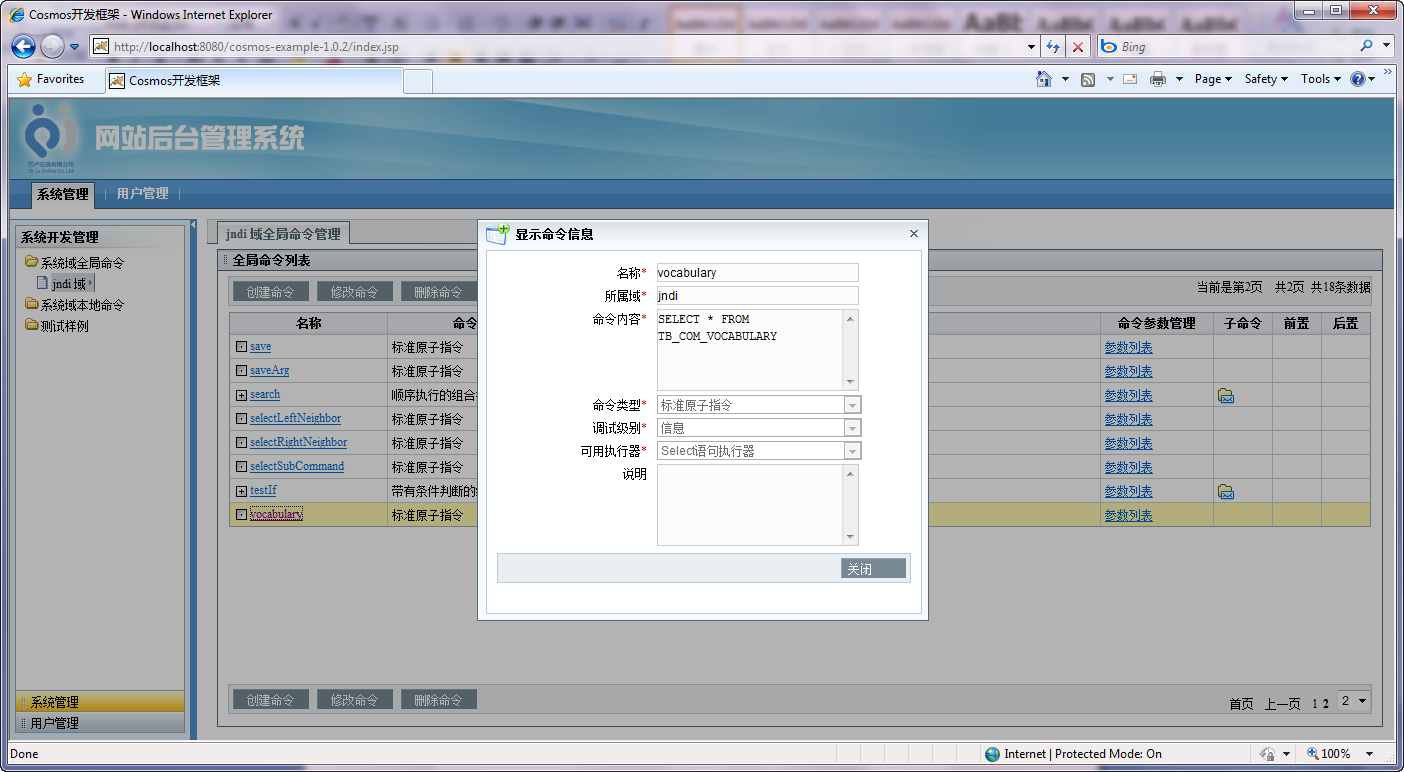Click the 关闭 button in dialog

tap(872, 569)
